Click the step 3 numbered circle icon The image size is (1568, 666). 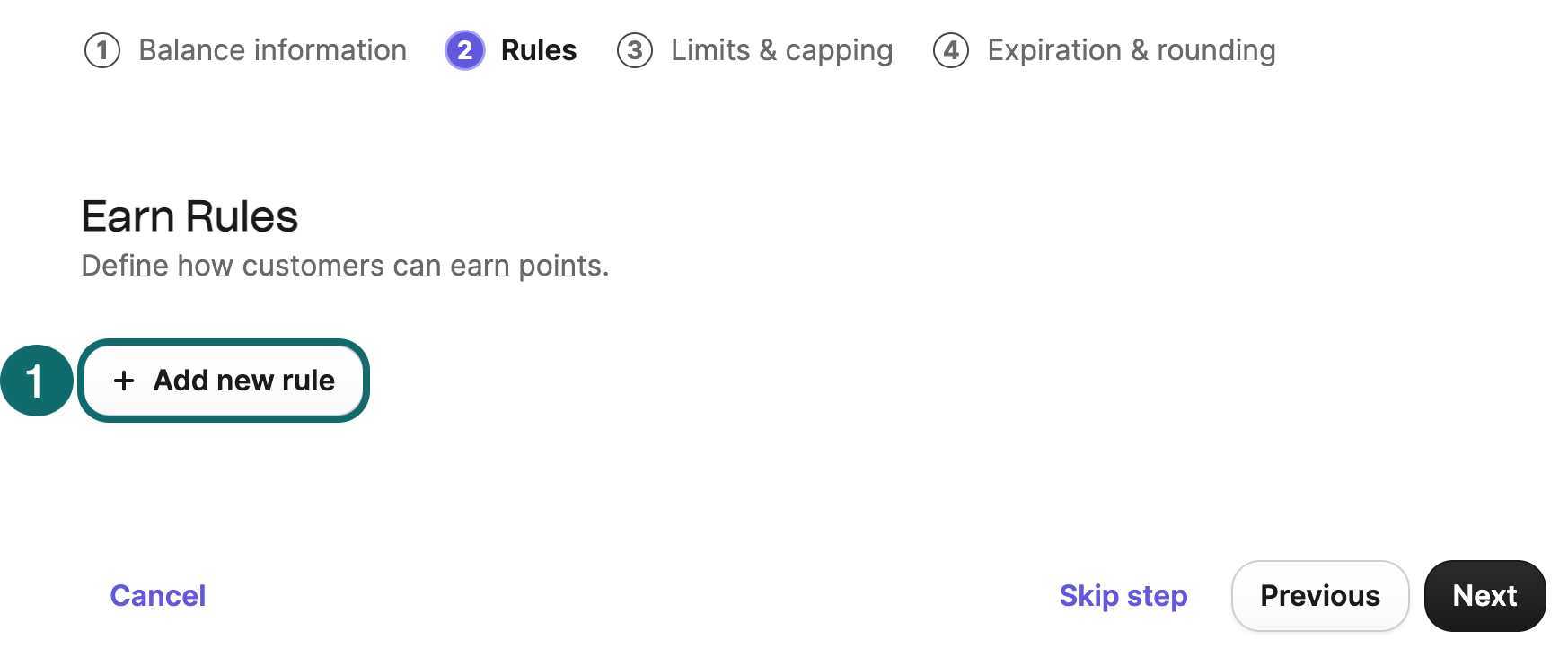(635, 50)
